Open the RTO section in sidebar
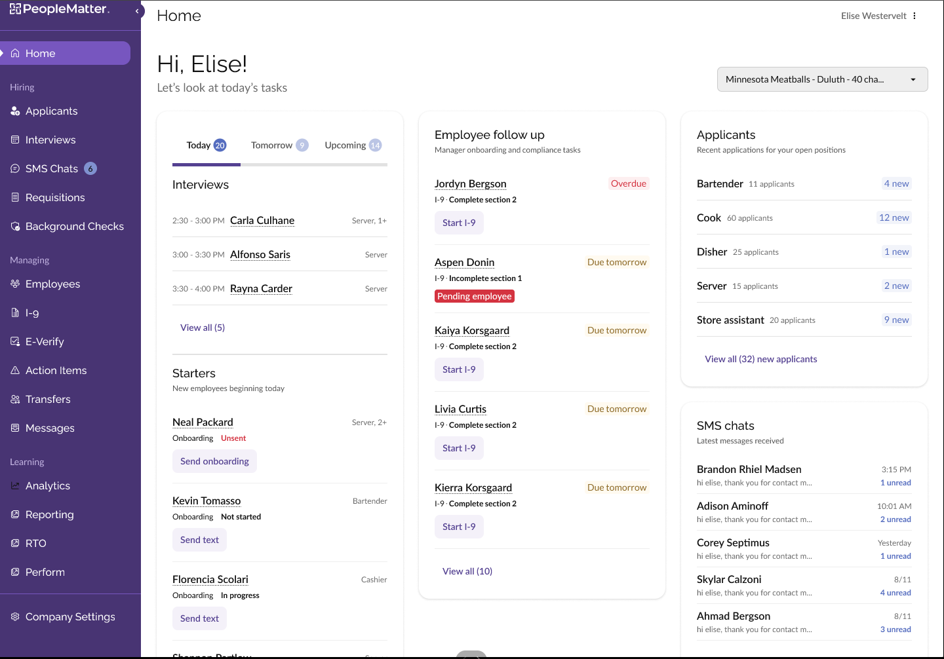The image size is (944, 659). (x=34, y=543)
